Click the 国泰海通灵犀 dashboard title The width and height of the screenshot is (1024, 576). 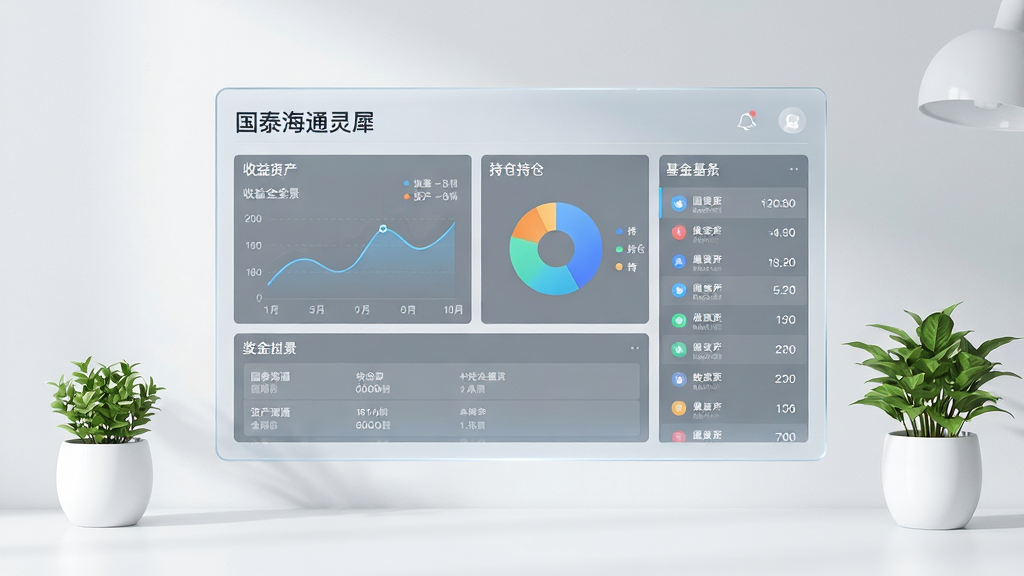pyautogui.click(x=304, y=122)
